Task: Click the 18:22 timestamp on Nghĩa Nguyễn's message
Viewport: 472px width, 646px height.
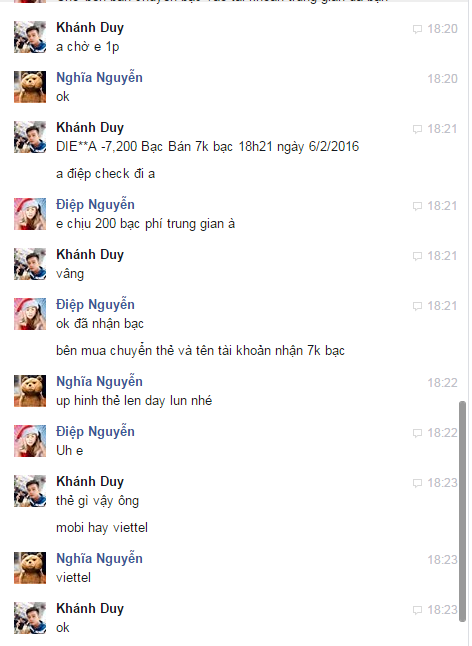Action: click(x=442, y=383)
